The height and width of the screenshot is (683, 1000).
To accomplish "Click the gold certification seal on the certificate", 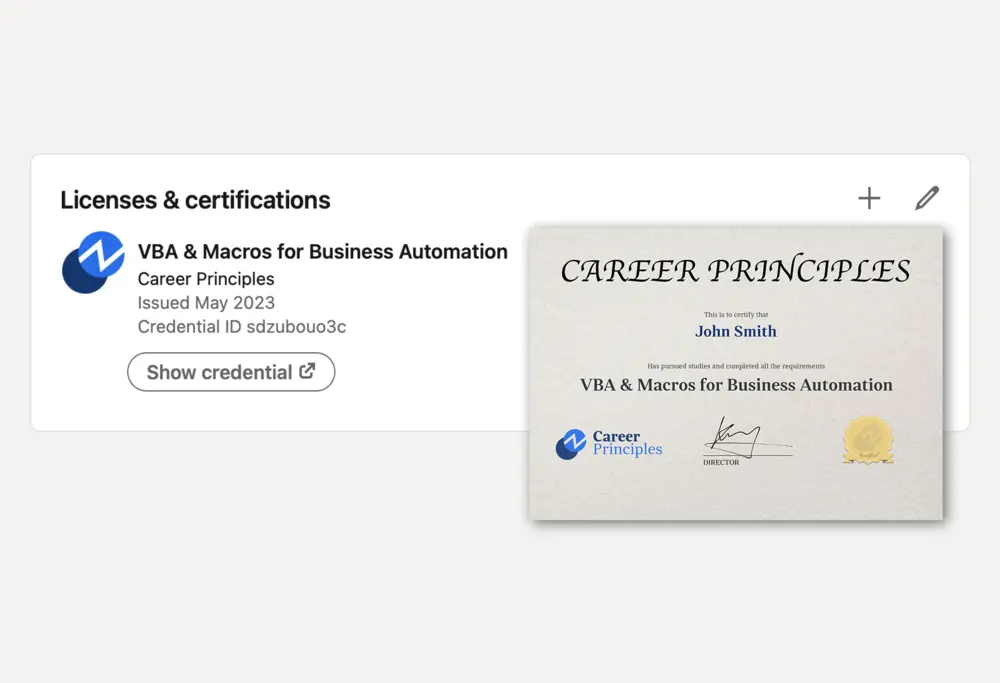I will (868, 440).
